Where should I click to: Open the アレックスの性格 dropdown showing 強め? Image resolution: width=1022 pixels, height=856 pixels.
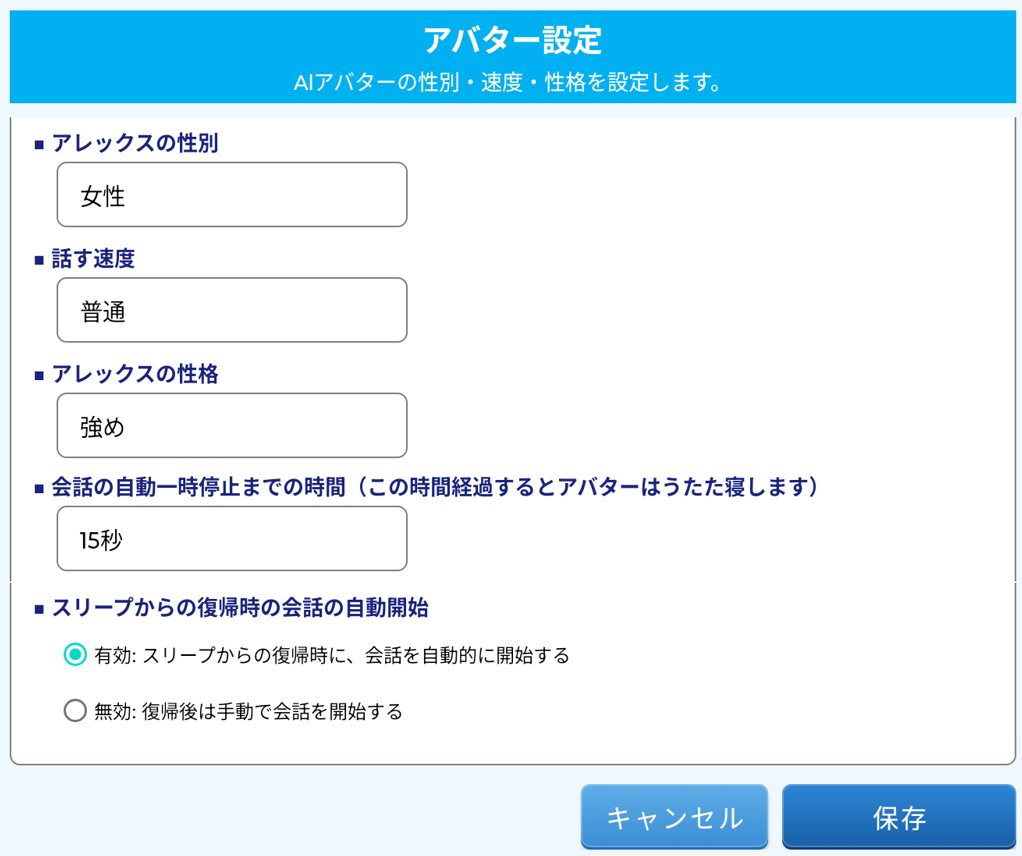[232, 426]
